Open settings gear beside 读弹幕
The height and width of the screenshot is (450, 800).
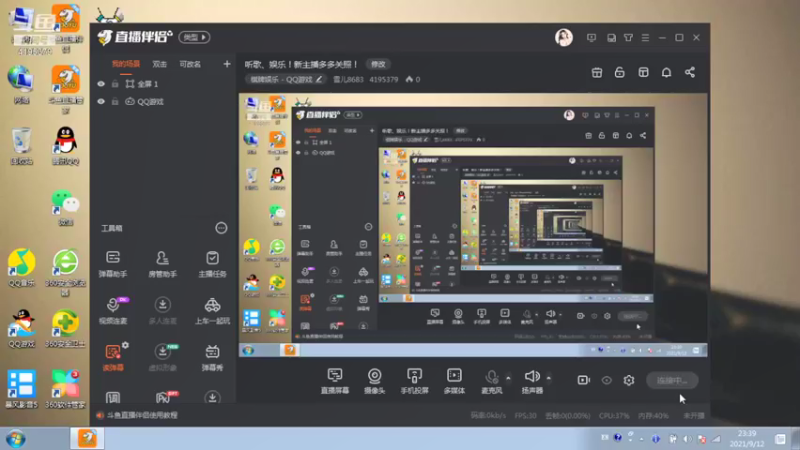(126, 345)
